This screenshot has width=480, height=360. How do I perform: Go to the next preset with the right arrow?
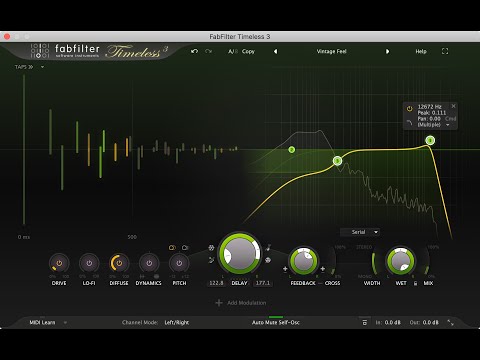pyautogui.click(x=387, y=51)
